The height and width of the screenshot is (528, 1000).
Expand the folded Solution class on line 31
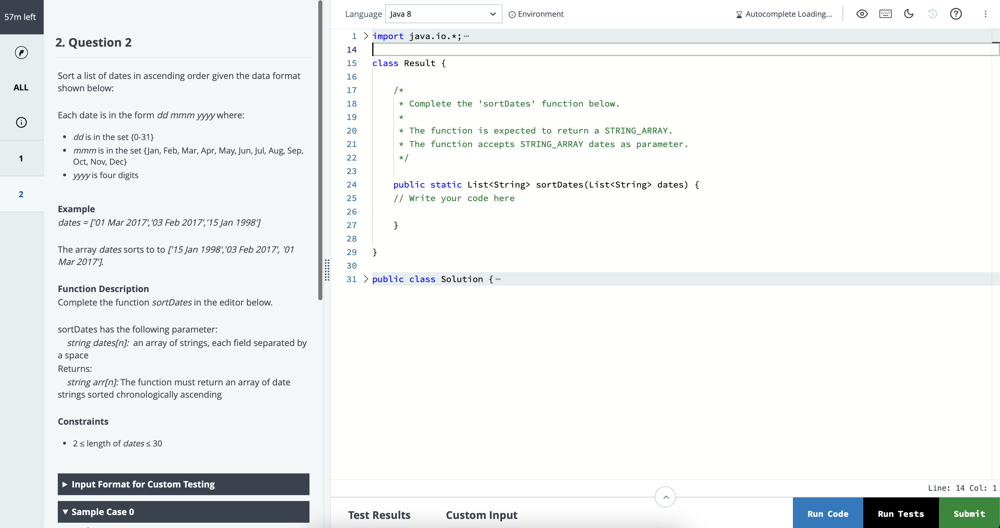pyautogui.click(x=366, y=279)
